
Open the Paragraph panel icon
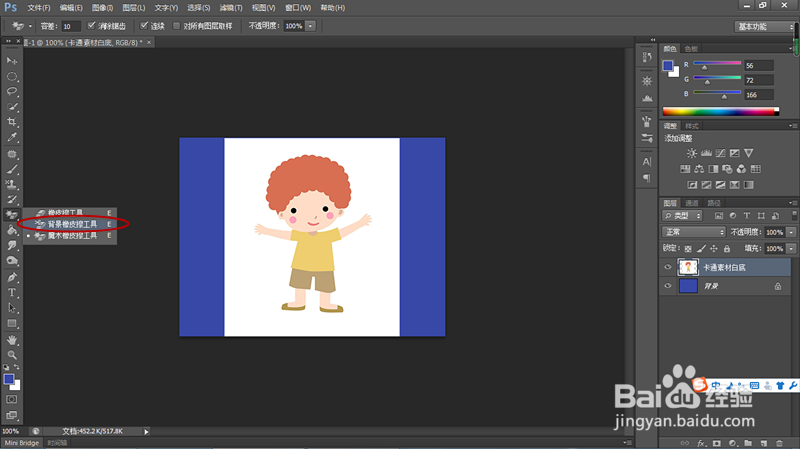tap(647, 178)
